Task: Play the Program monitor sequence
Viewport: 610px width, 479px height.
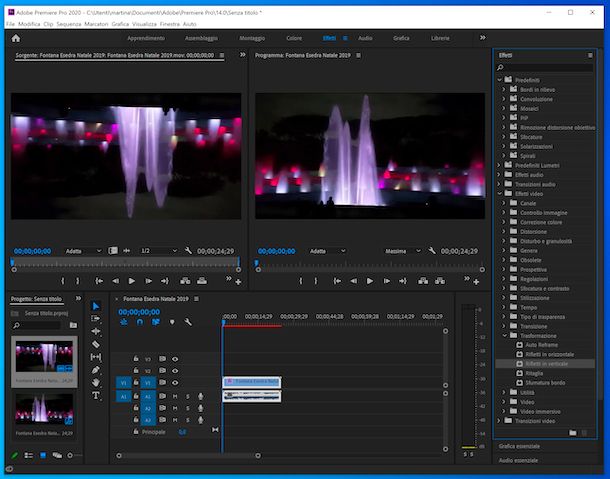Action: (x=370, y=281)
